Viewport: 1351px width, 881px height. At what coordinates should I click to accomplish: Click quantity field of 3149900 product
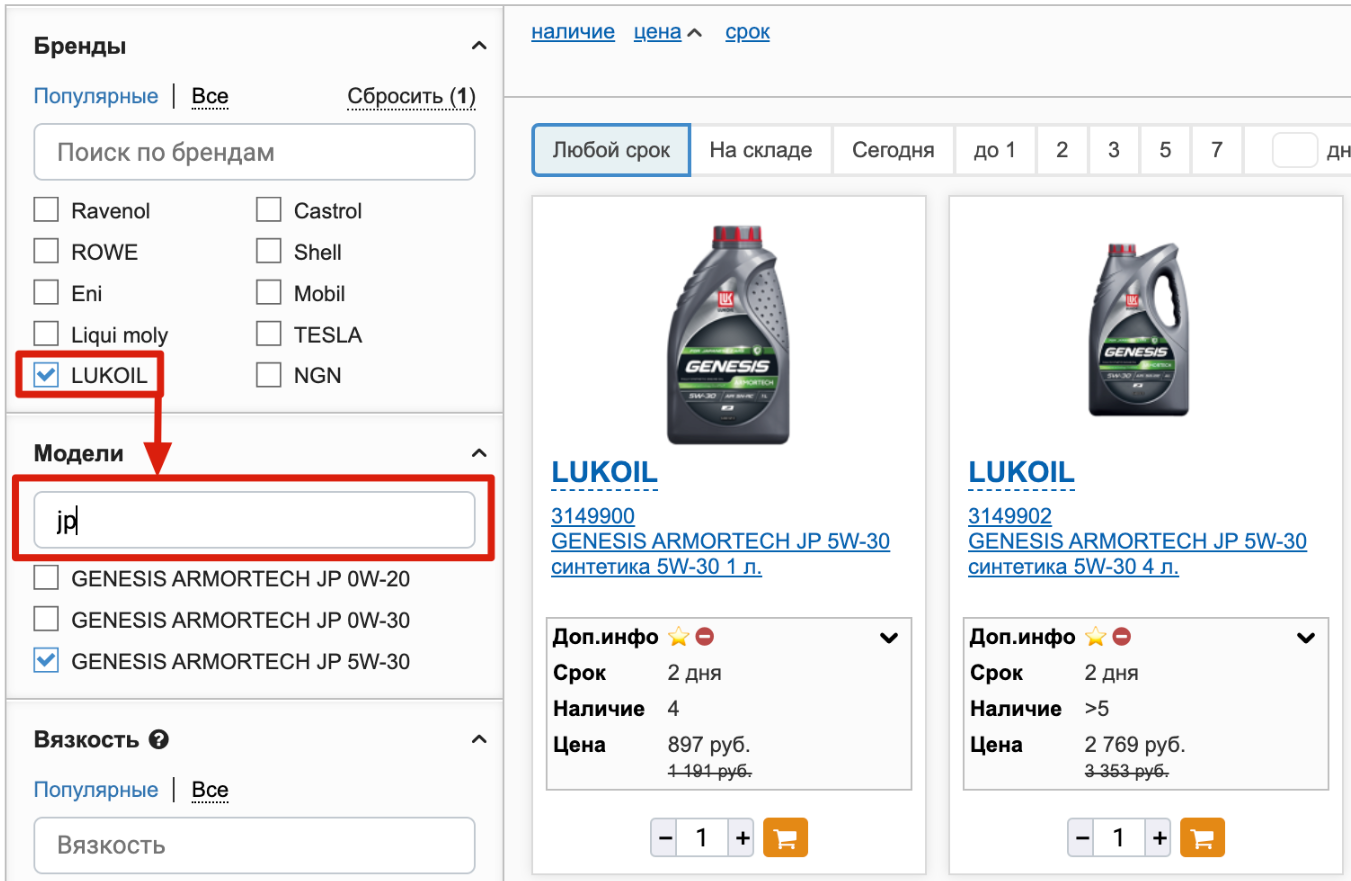tap(703, 838)
